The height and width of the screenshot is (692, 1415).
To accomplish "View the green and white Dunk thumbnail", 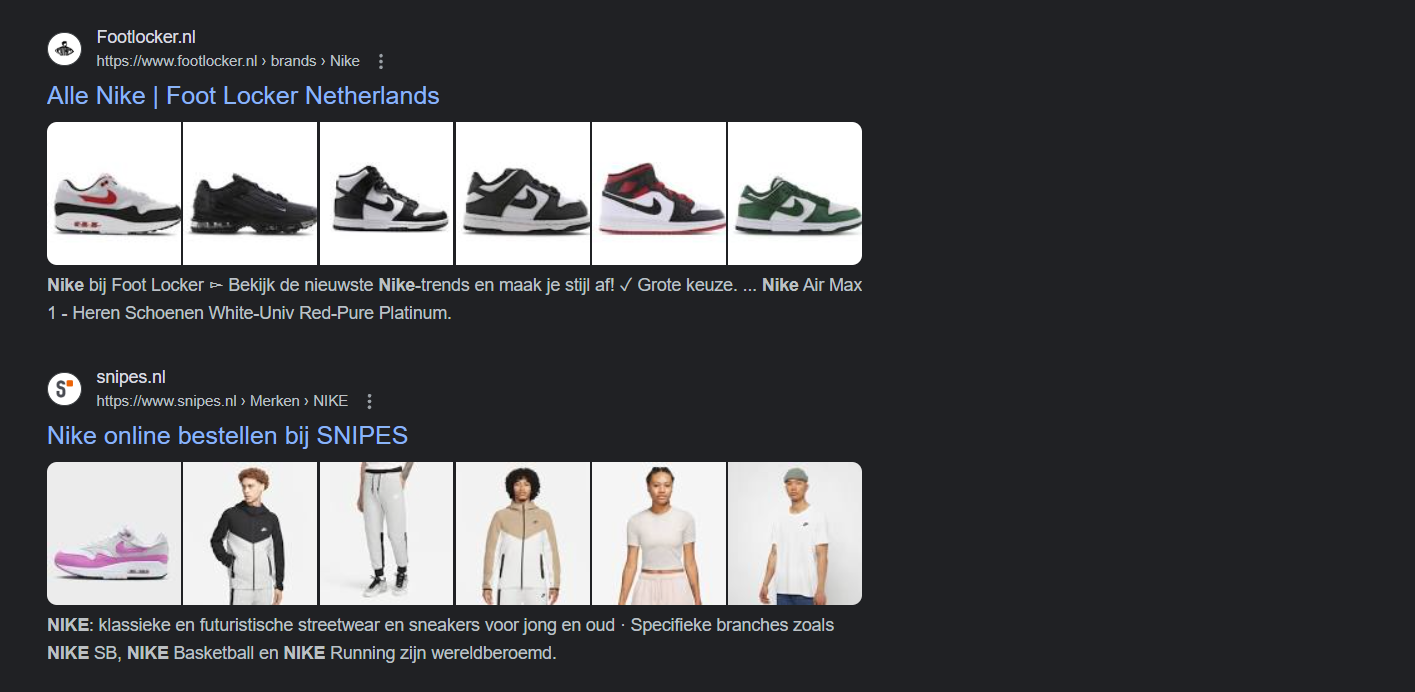I will 795,193.
